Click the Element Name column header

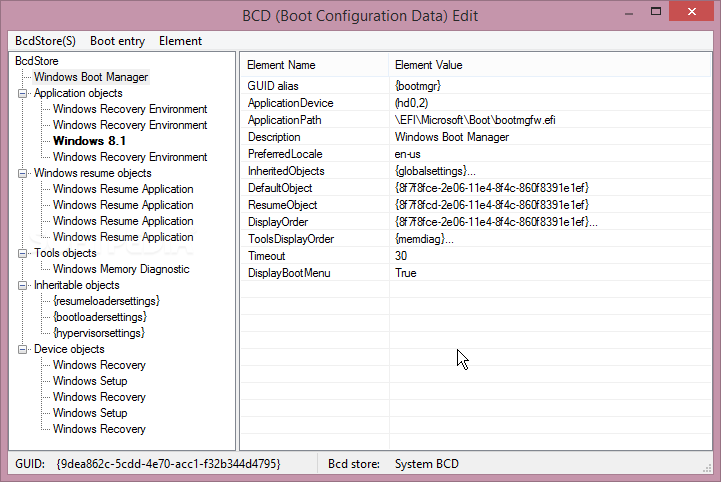click(x=315, y=65)
